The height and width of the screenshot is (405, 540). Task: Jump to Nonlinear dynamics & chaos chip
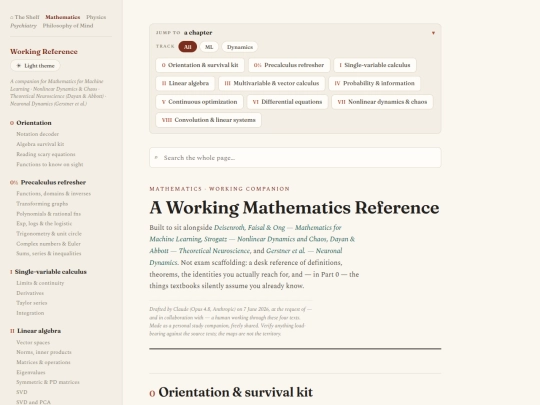coord(382,102)
